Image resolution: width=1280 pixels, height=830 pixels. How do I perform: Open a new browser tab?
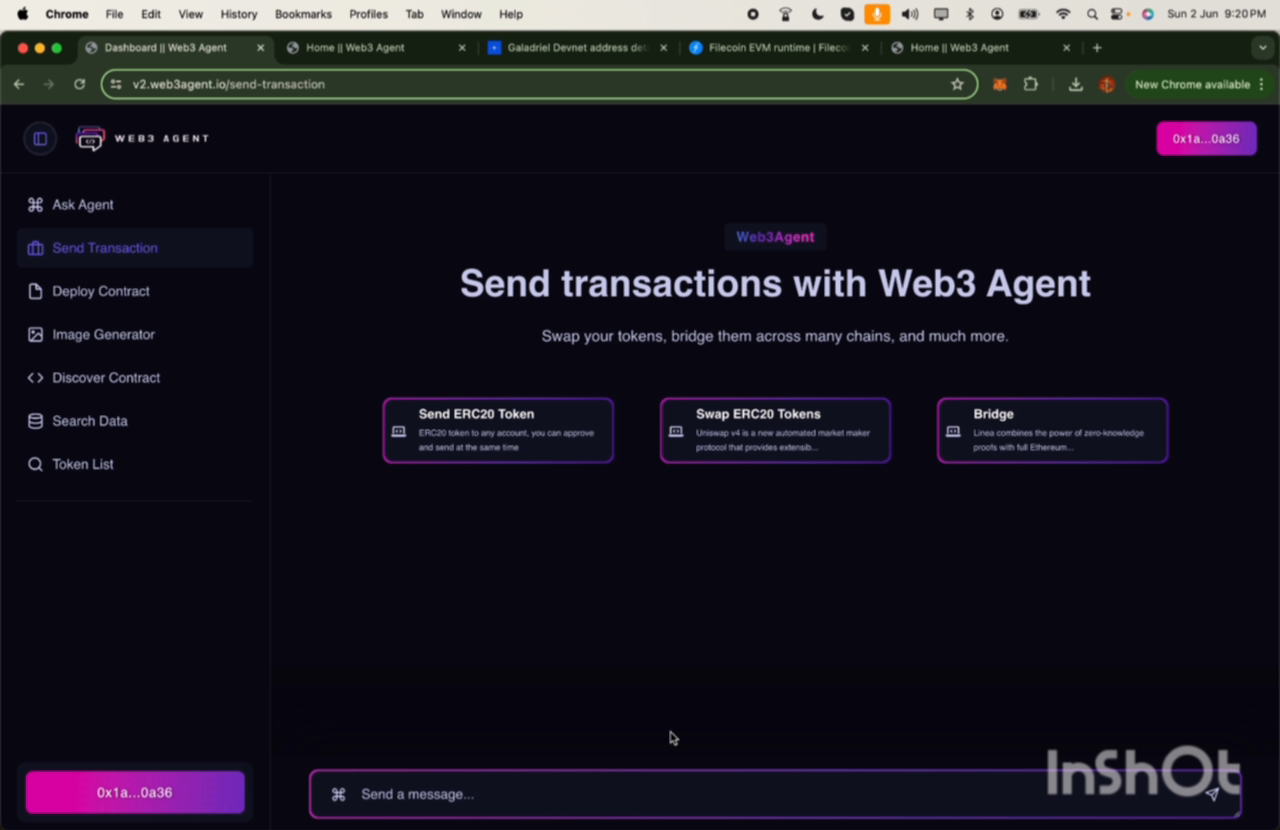(x=1097, y=47)
